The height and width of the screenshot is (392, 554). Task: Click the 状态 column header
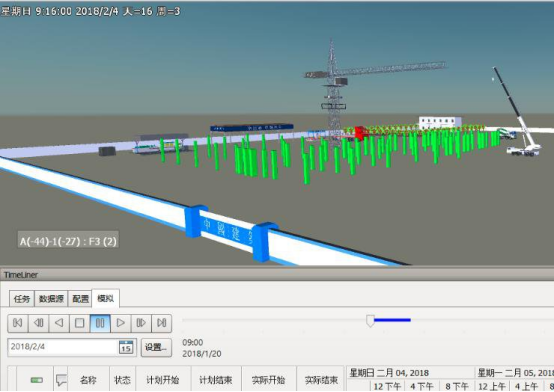pyautogui.click(x=122, y=380)
